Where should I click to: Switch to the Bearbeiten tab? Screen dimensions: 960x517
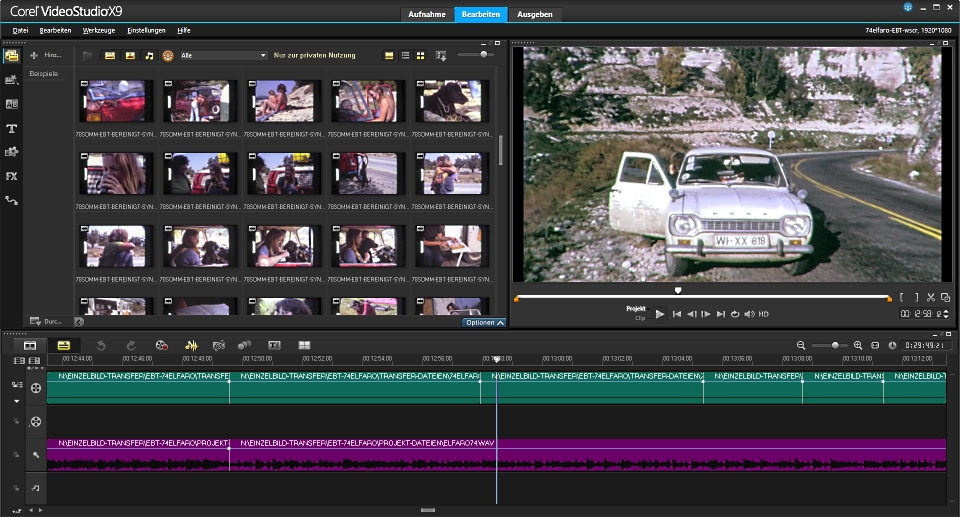[481, 14]
